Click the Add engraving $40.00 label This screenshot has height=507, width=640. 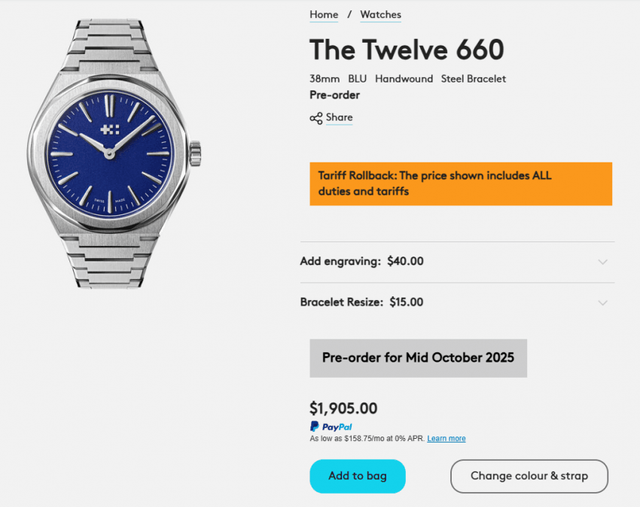[362, 262]
